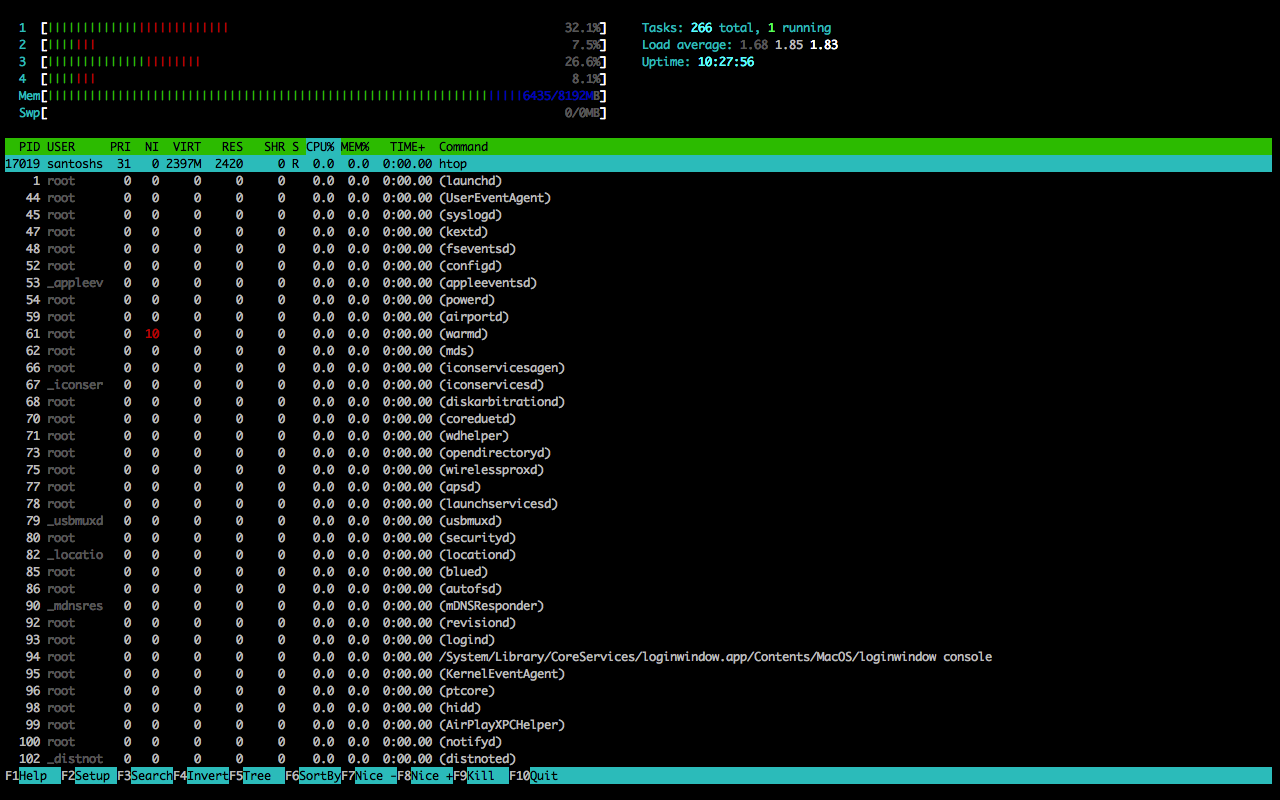Viewport: 1280px width, 800px height.
Task: Click the Uptime 10:27:56 readout
Action: pos(698,62)
